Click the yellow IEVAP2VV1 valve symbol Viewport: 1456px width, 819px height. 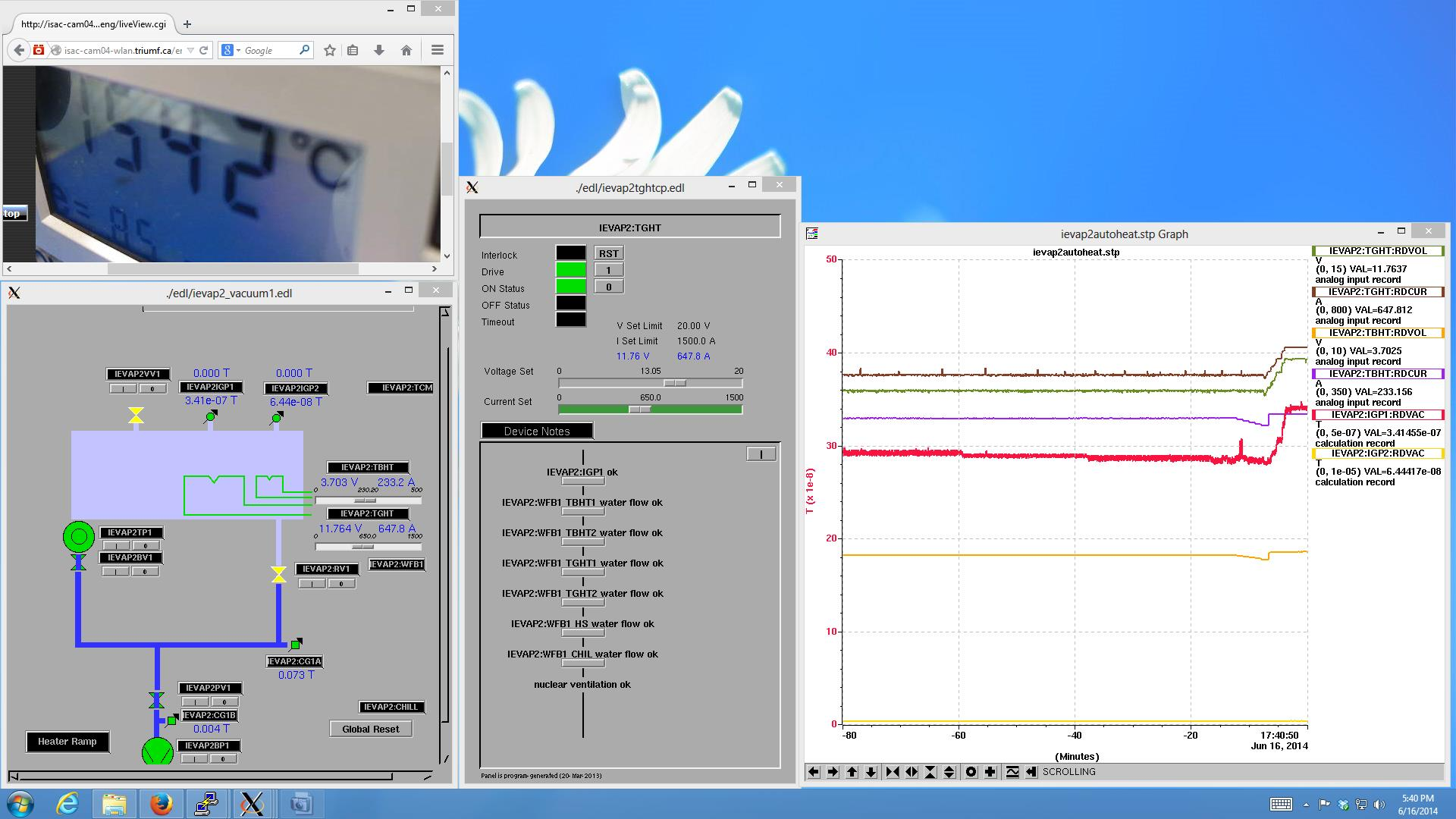coord(136,415)
